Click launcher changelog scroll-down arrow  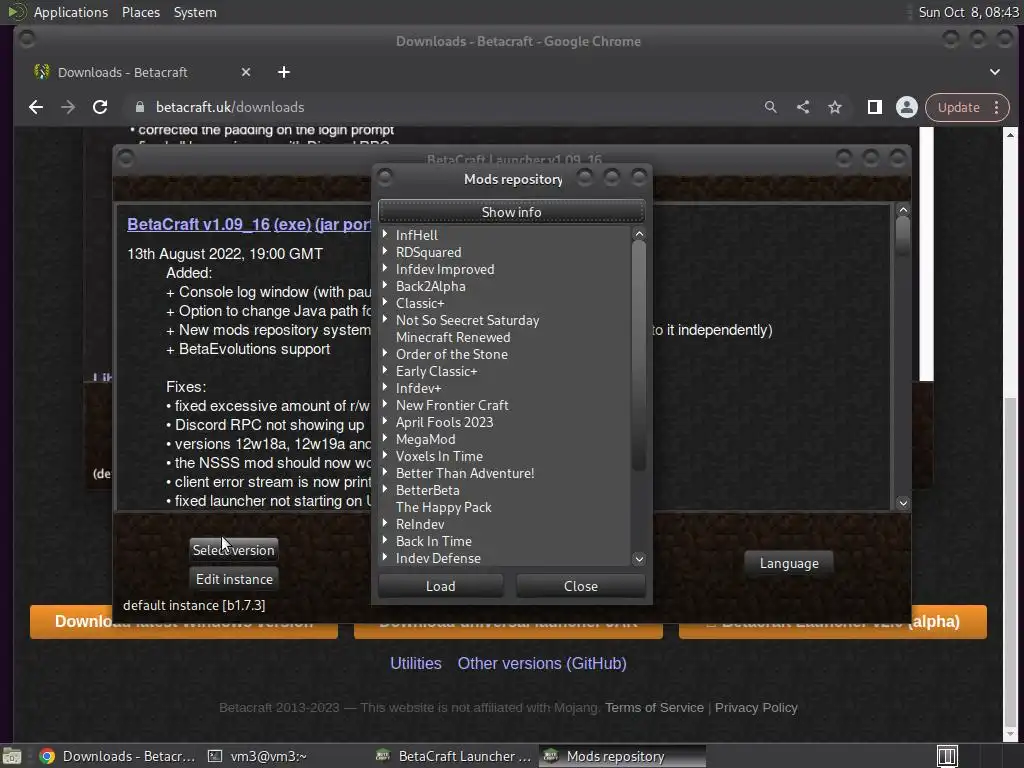(x=903, y=503)
